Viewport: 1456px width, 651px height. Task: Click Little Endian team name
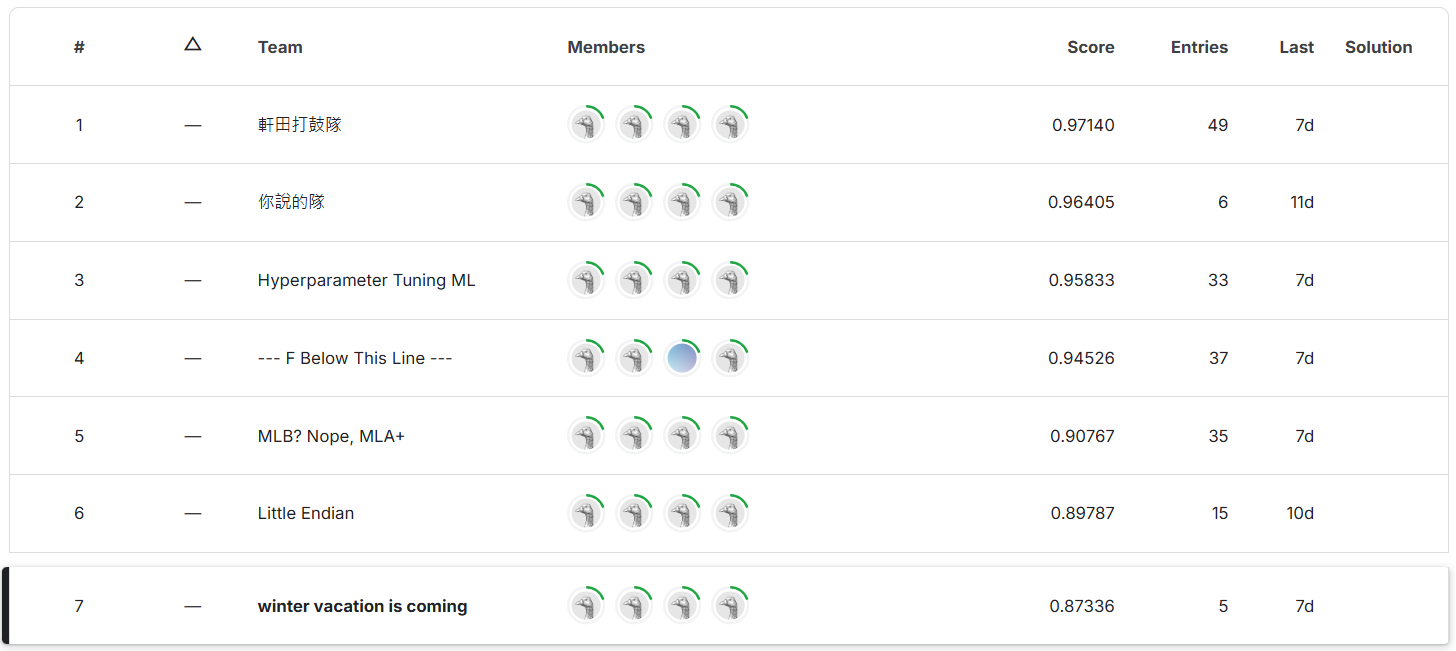click(306, 514)
